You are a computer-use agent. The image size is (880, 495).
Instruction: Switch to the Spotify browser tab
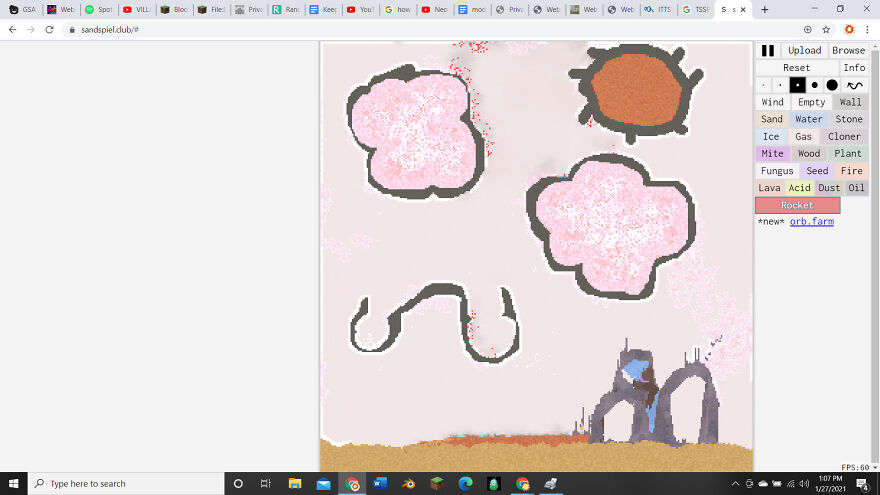pyautogui.click(x=97, y=9)
